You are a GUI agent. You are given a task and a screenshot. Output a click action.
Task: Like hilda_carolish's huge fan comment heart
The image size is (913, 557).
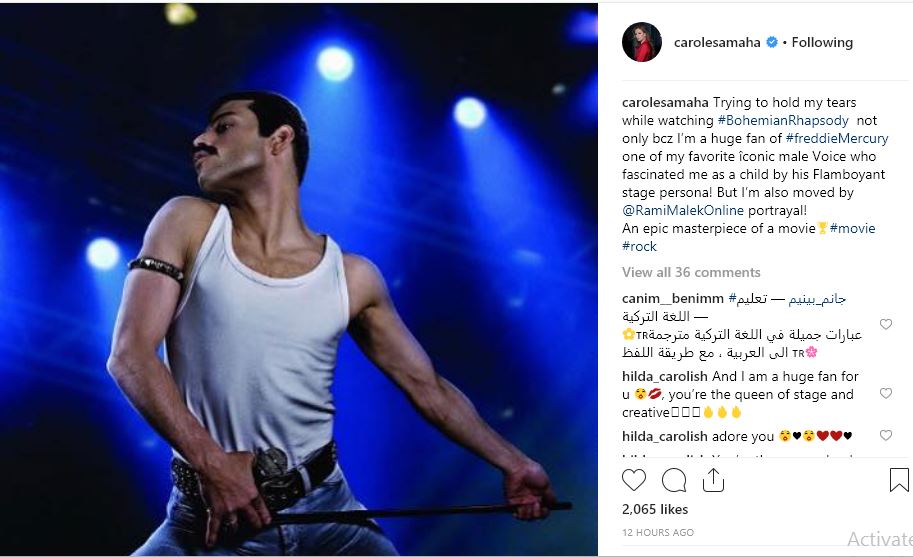(886, 393)
